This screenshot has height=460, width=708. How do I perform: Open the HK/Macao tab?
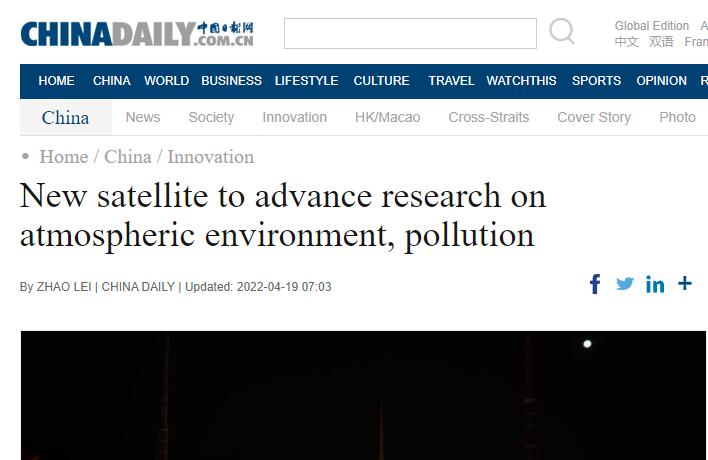click(387, 117)
